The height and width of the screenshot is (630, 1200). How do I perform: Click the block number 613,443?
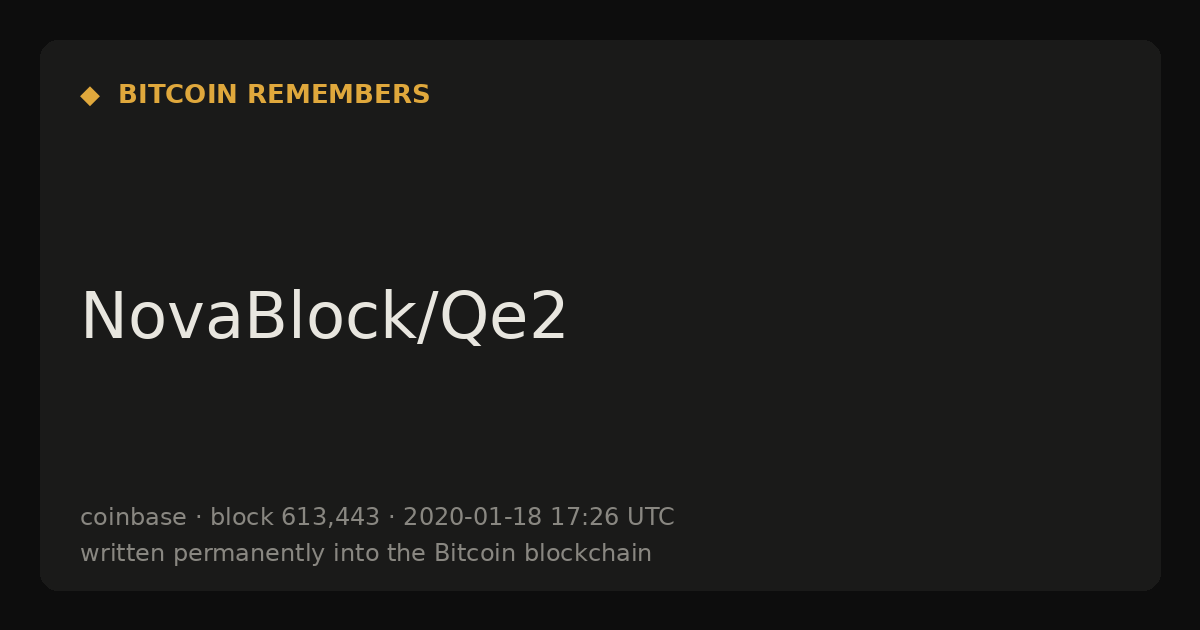coord(330,517)
